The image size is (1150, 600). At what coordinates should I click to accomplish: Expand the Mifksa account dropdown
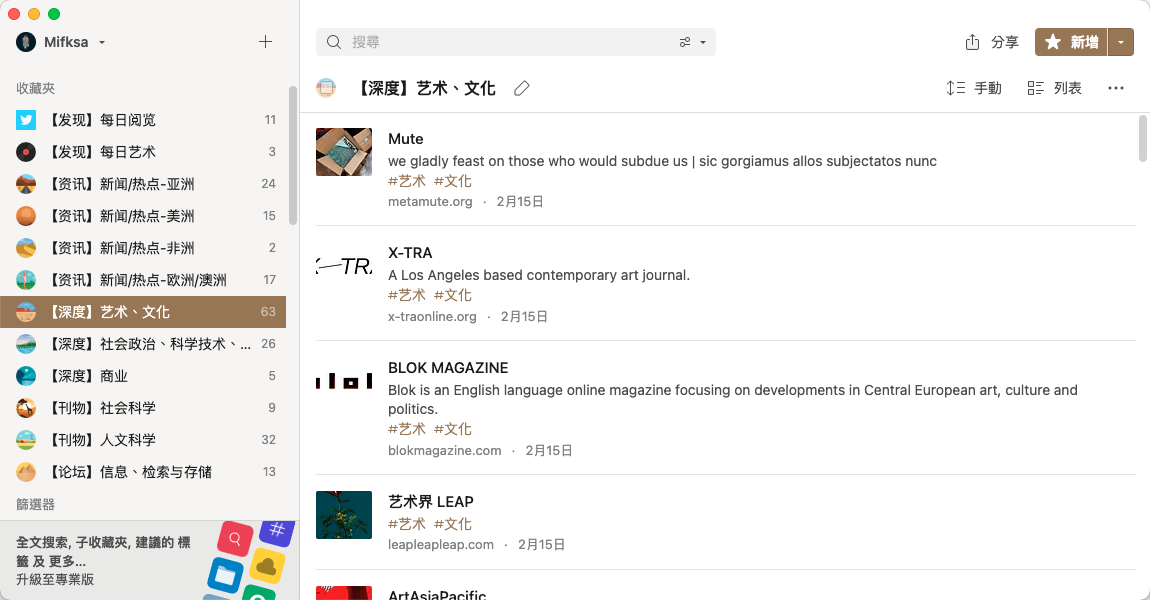[102, 43]
